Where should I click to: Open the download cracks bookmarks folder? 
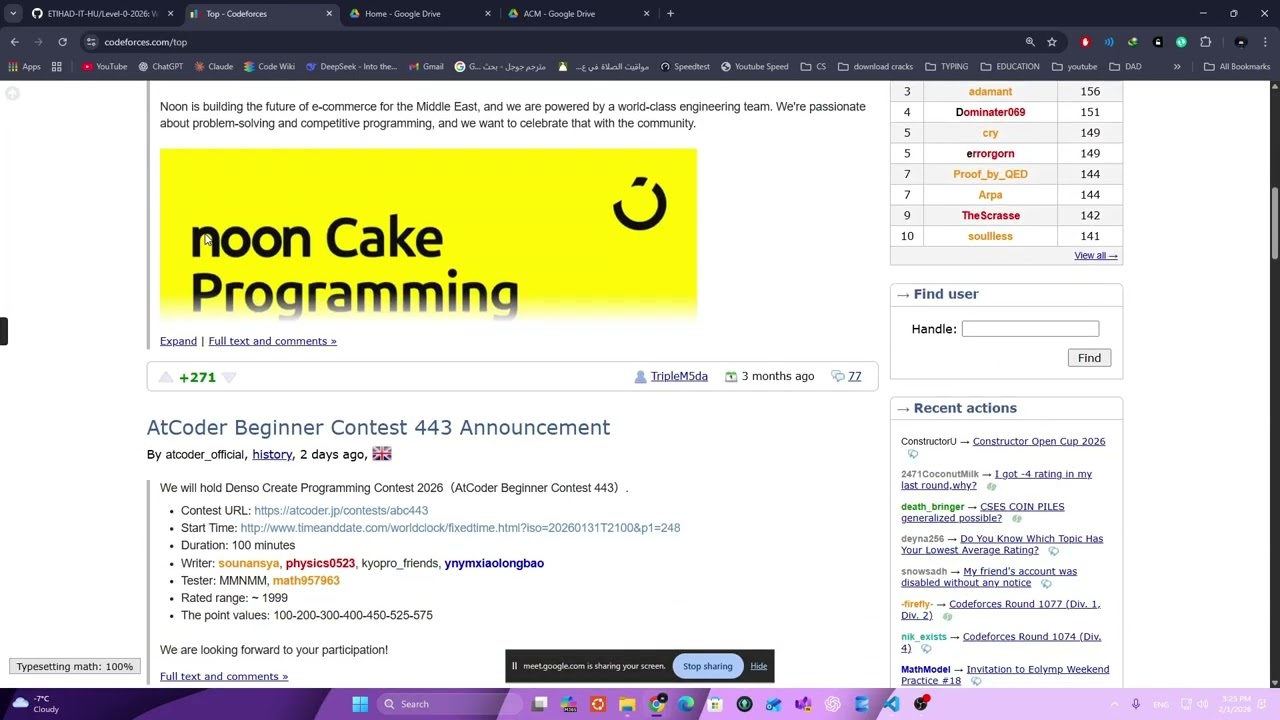(876, 67)
